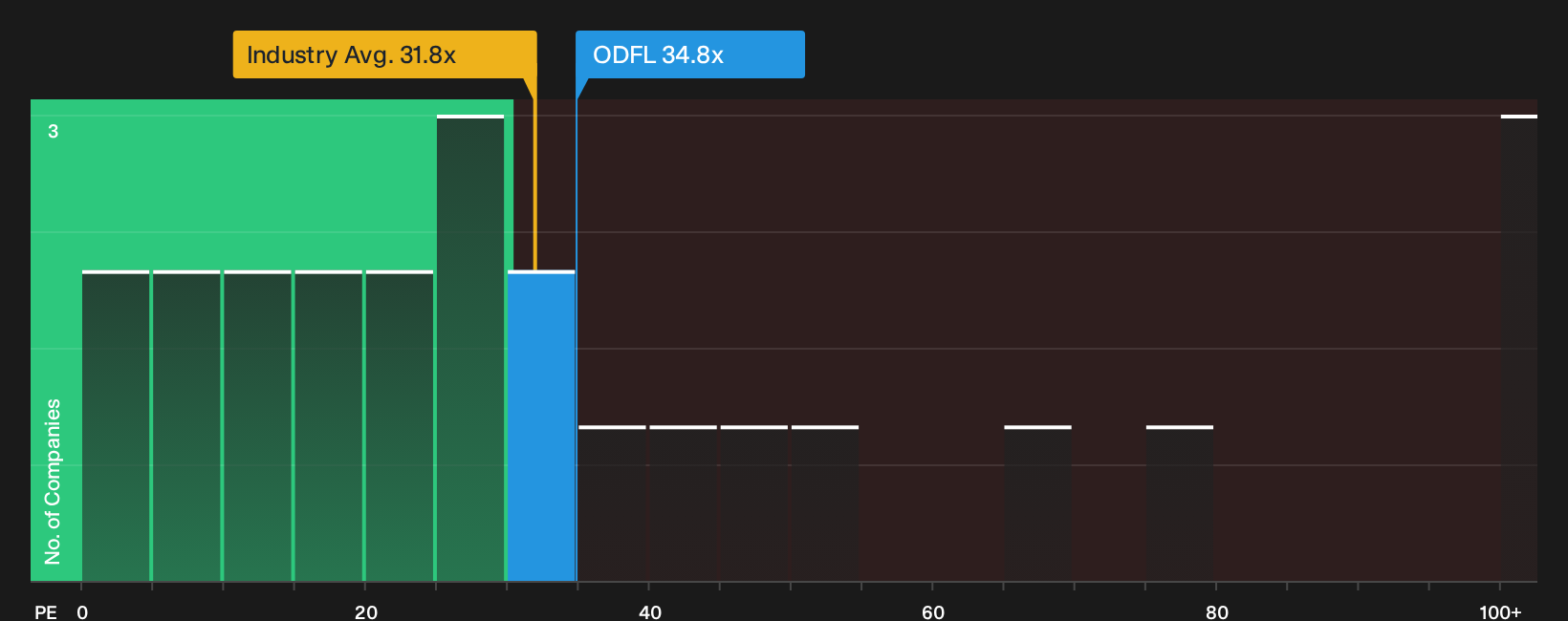This screenshot has height=621, width=1568.
Task: Click the PE axis title
Action: (46, 611)
